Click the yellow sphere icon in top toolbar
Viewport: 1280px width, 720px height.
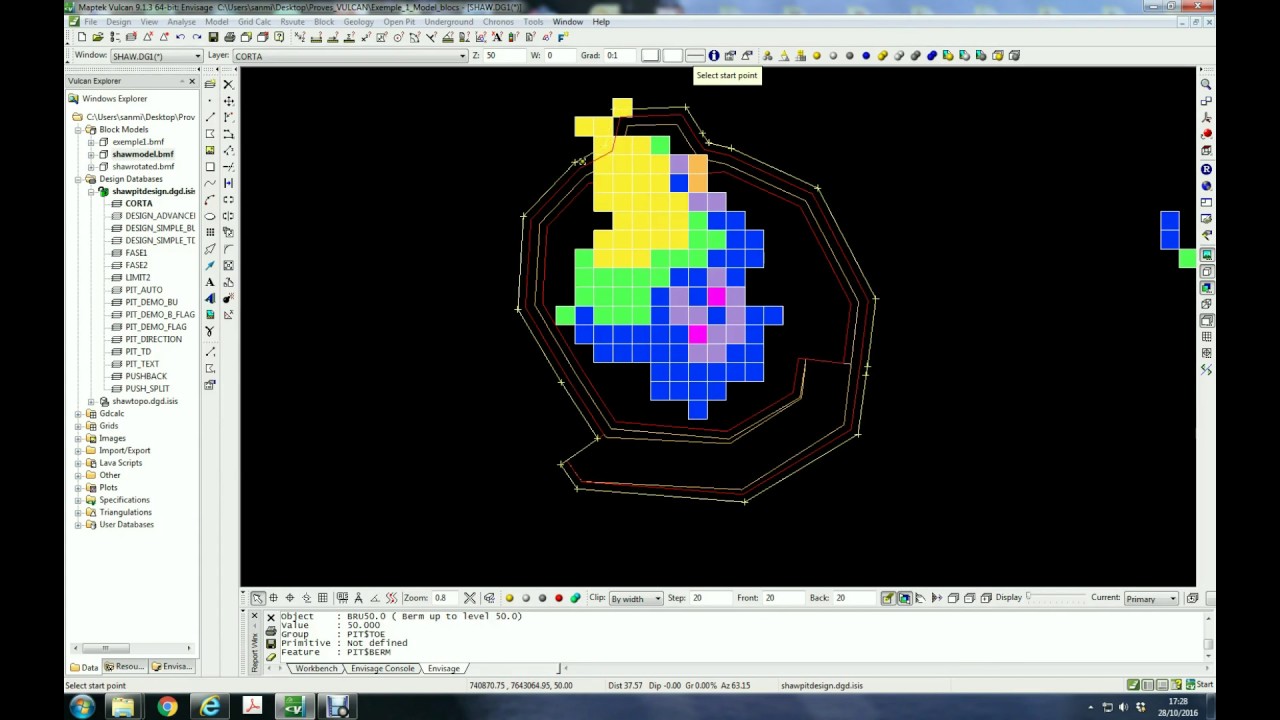[817, 56]
